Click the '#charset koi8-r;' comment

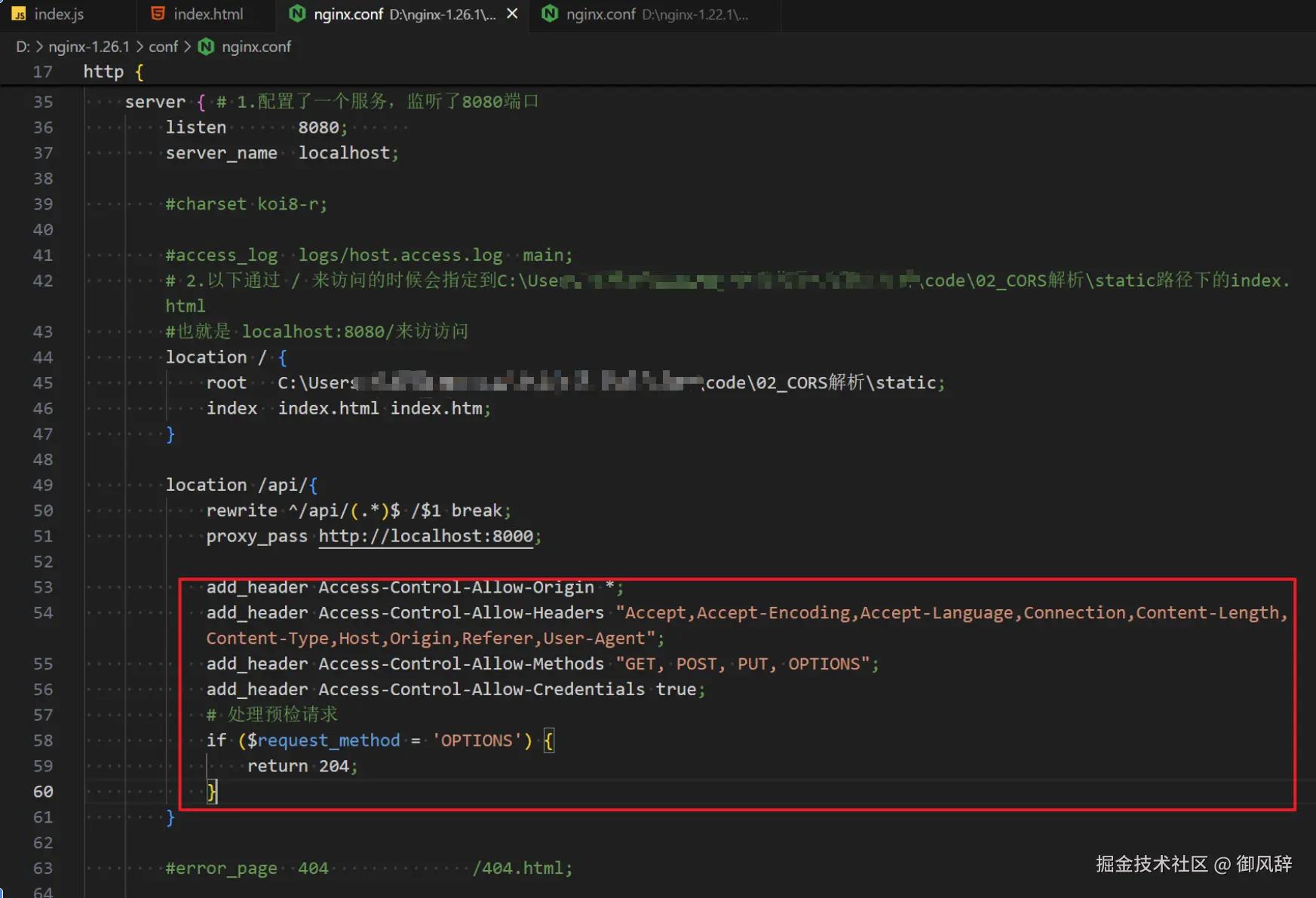(x=247, y=204)
